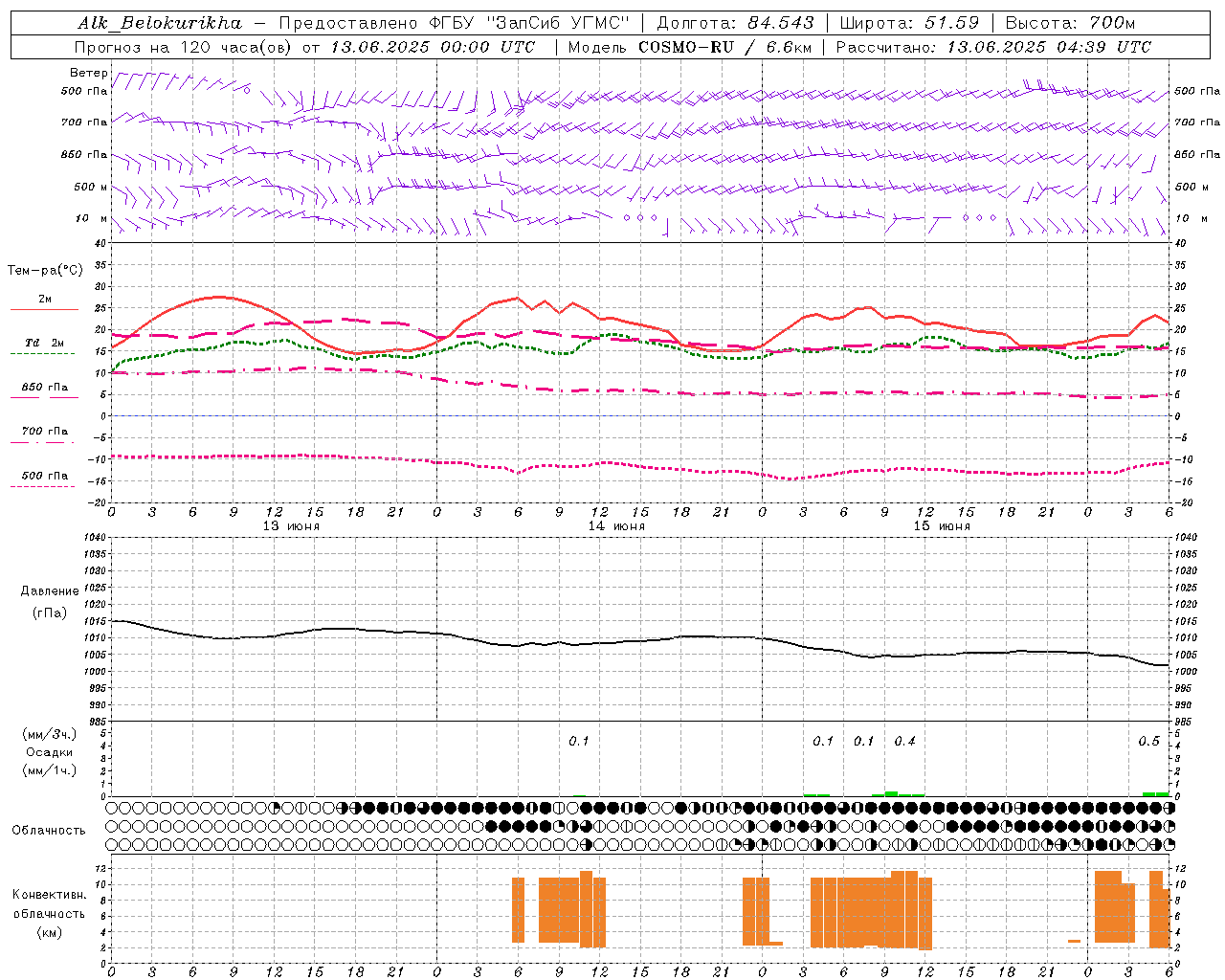Viewport: 1225px width, 980px height.
Task: Click the 850 гПа temperature legend entry
Action: click(45, 388)
